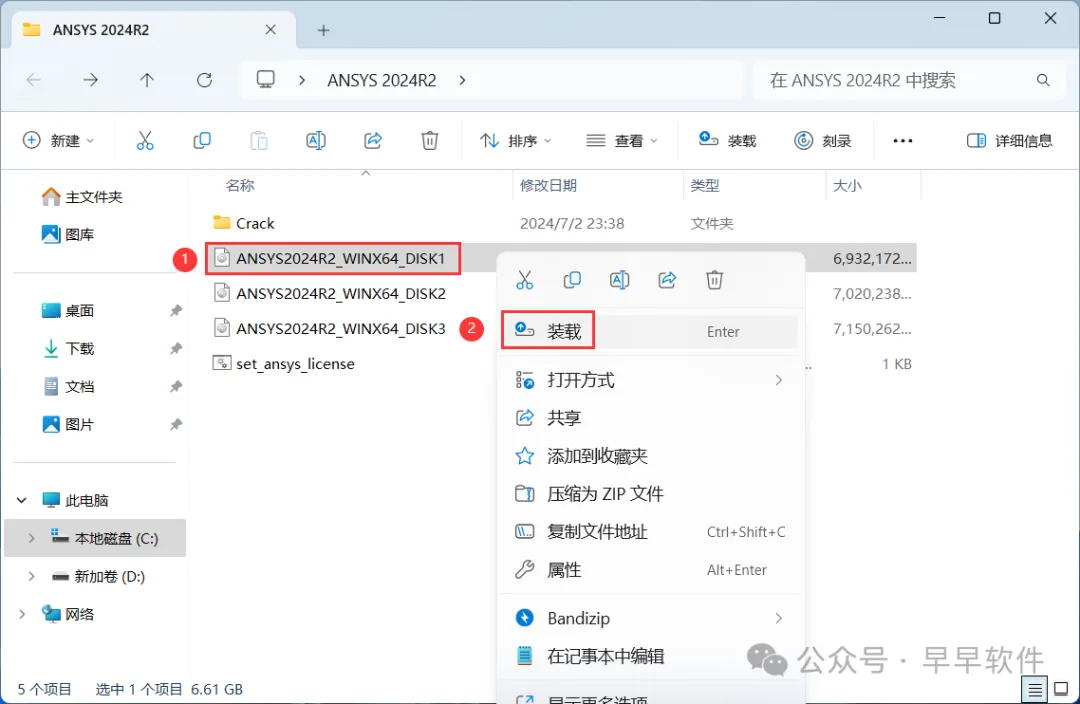This screenshot has width=1080, height=704.
Task: Choose 压缩为 ZIP 文件
Action: coord(650,494)
